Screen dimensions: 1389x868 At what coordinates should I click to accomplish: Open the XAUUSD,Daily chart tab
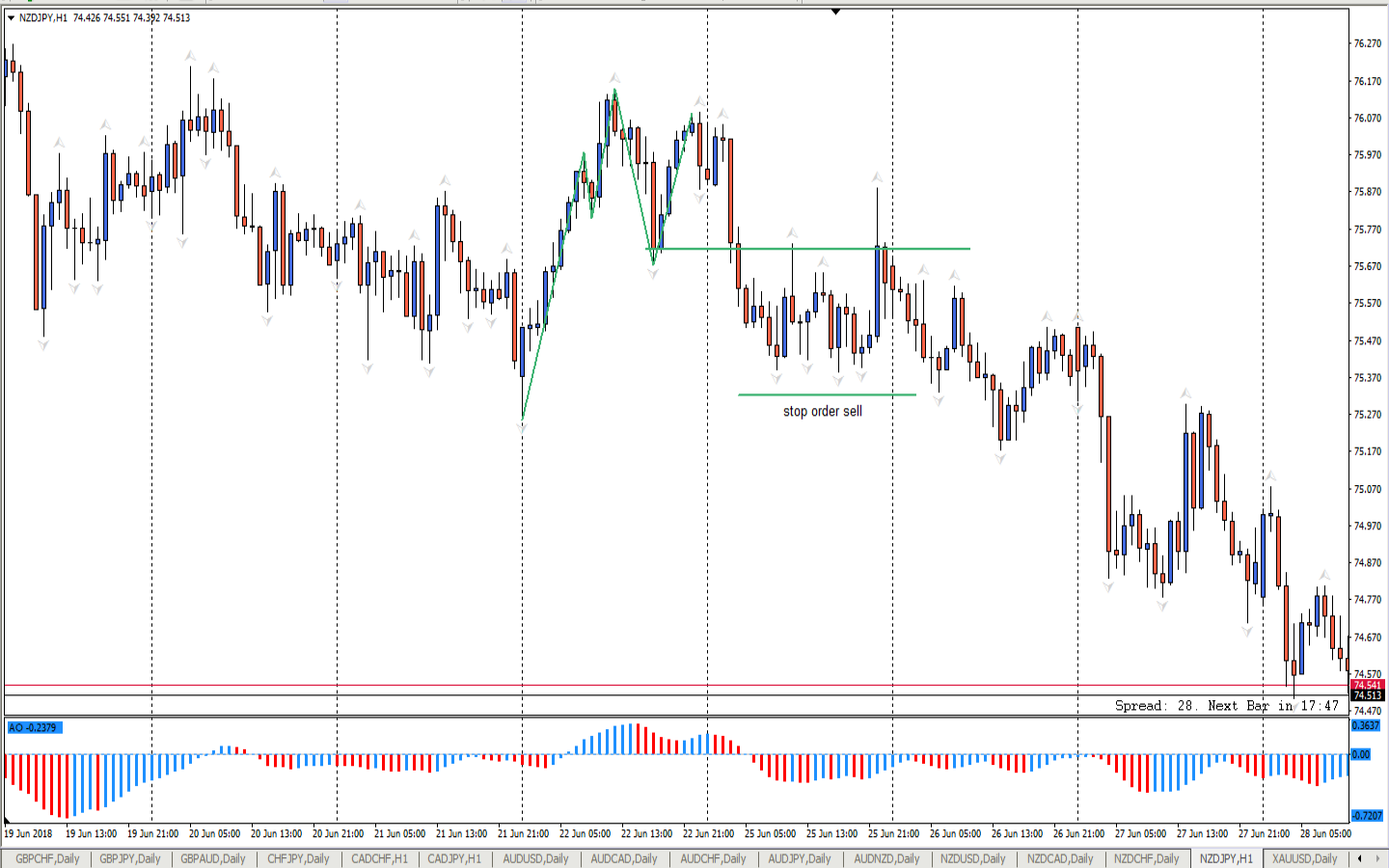click(x=1305, y=858)
